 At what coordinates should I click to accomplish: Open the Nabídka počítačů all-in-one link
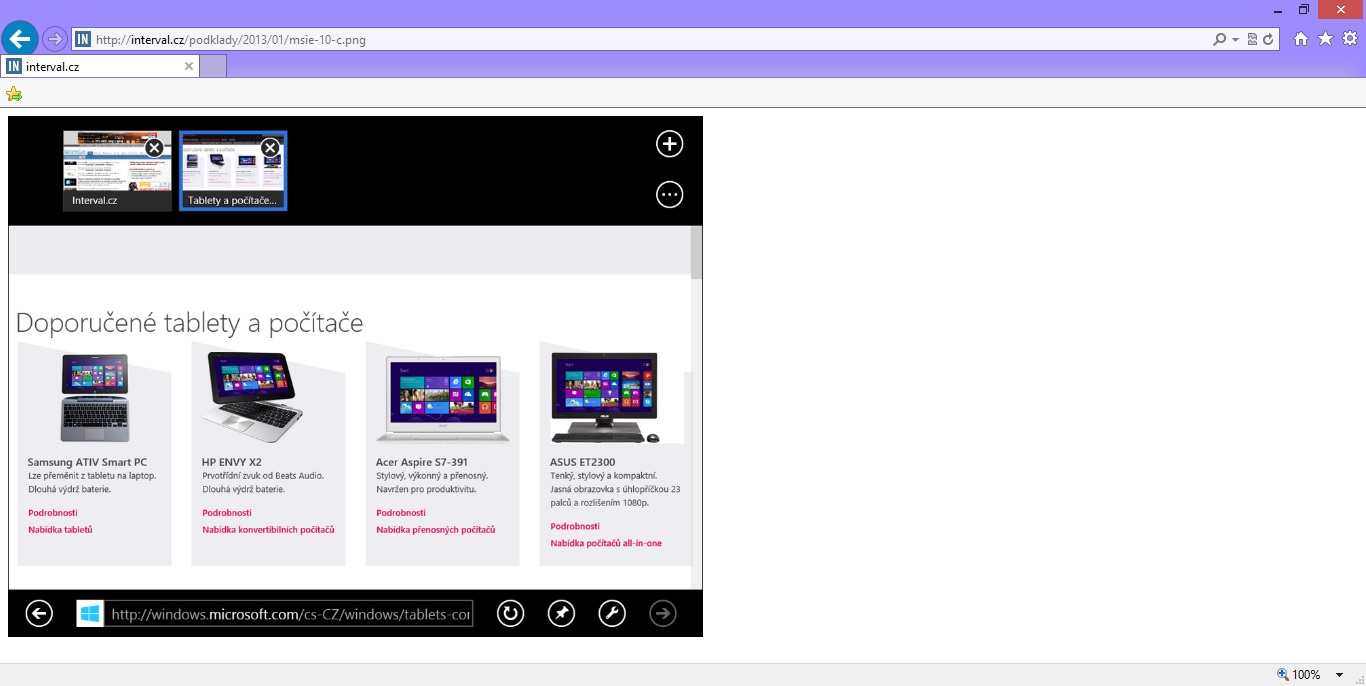tap(606, 543)
